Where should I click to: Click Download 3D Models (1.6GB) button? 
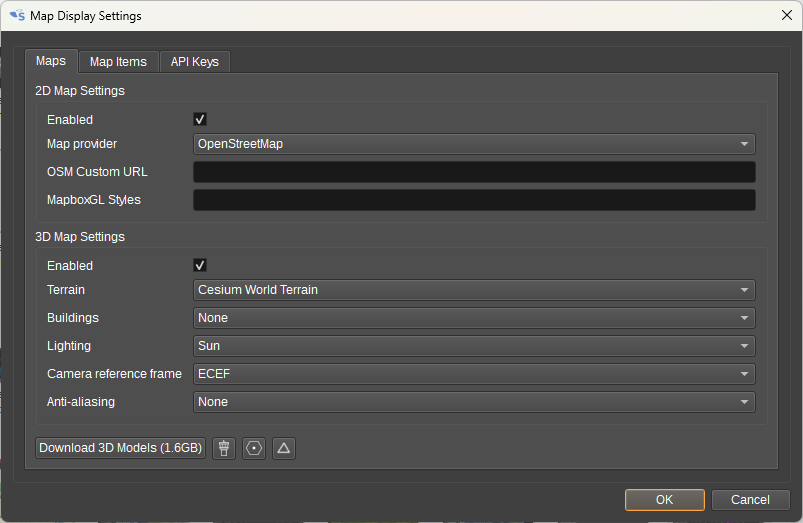(x=120, y=448)
